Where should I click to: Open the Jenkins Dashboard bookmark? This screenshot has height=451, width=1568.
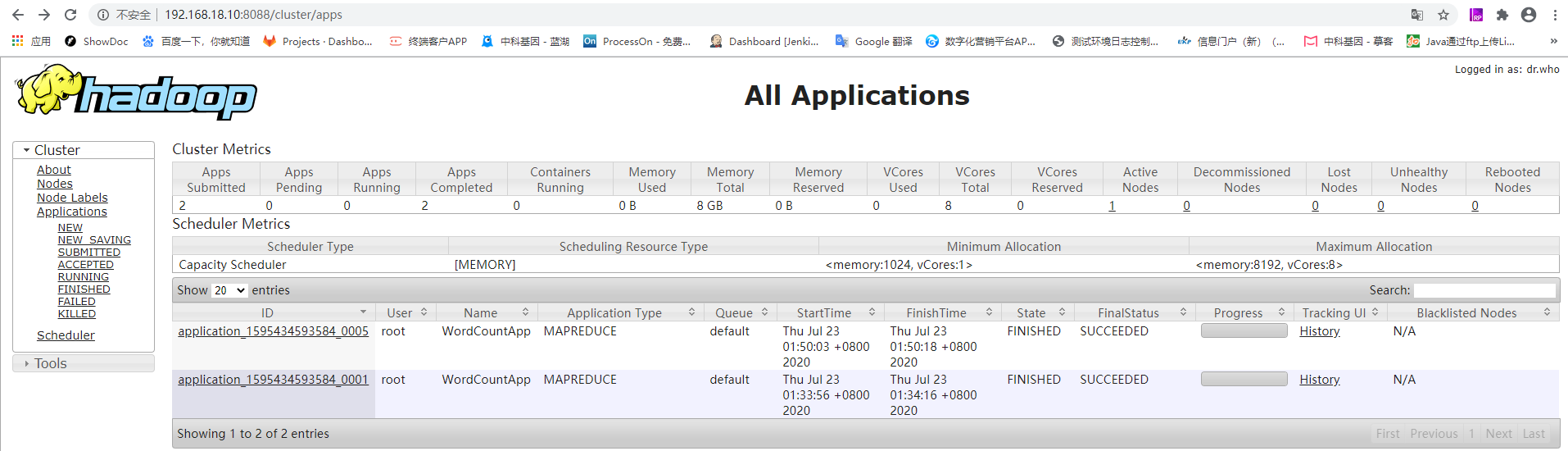tap(764, 41)
